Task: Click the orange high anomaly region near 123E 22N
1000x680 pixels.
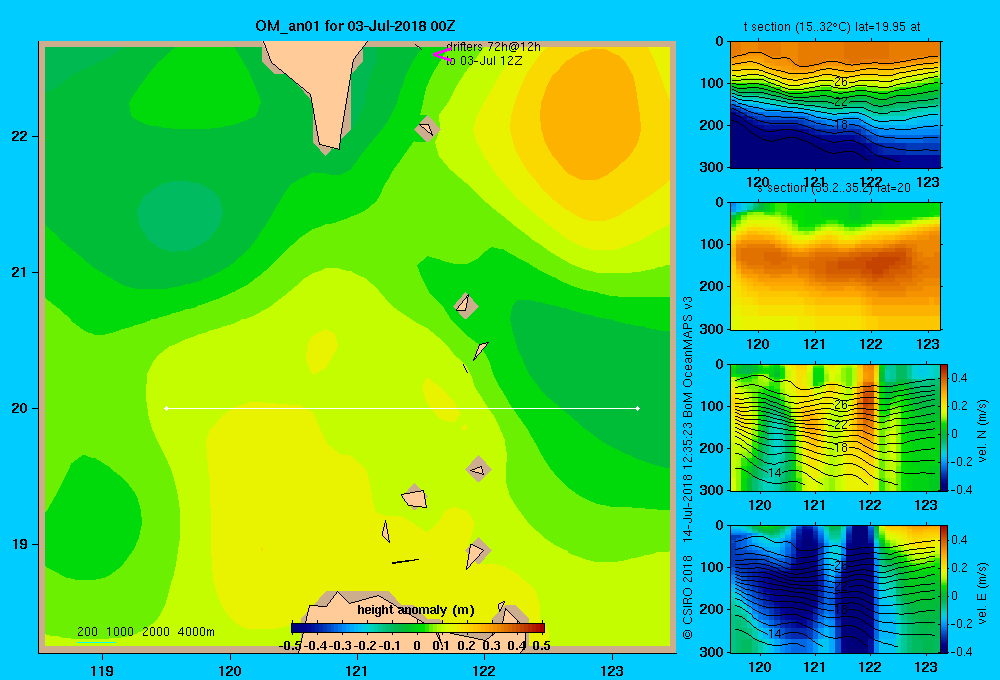Action: pos(590,115)
